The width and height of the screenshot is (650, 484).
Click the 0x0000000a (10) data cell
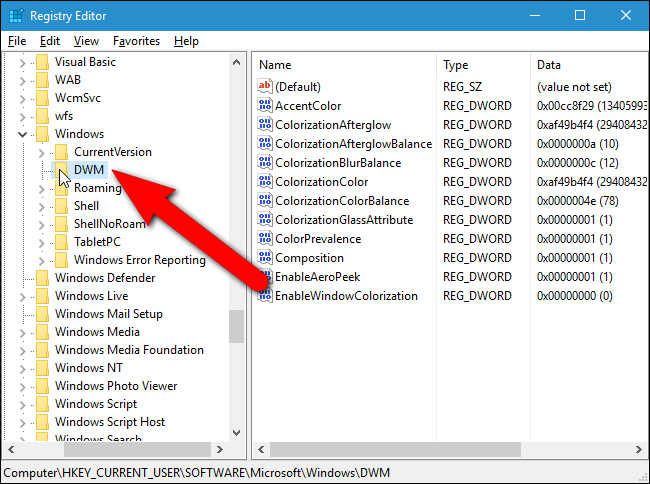coord(577,144)
